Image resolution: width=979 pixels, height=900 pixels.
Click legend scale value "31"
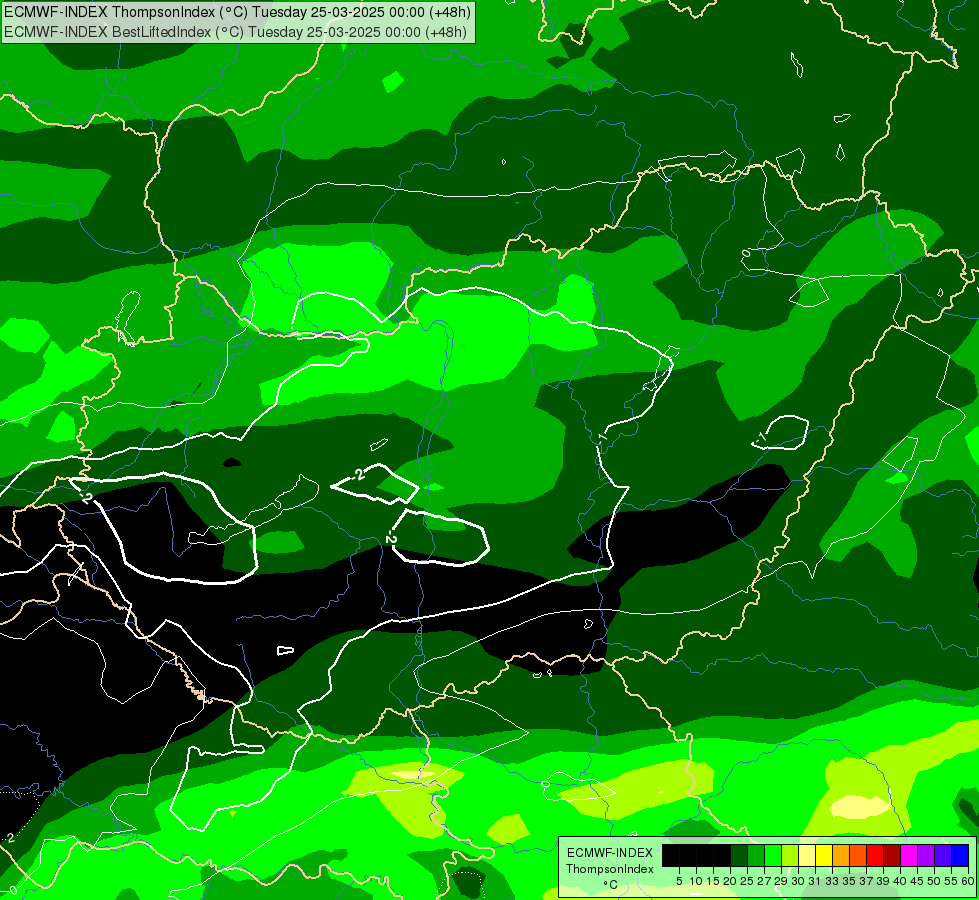point(815,881)
